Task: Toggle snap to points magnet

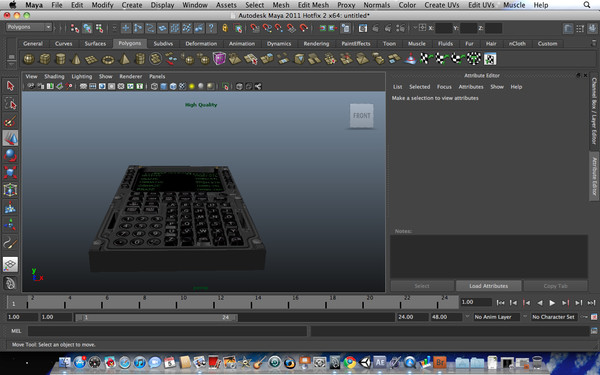Action: point(279,28)
